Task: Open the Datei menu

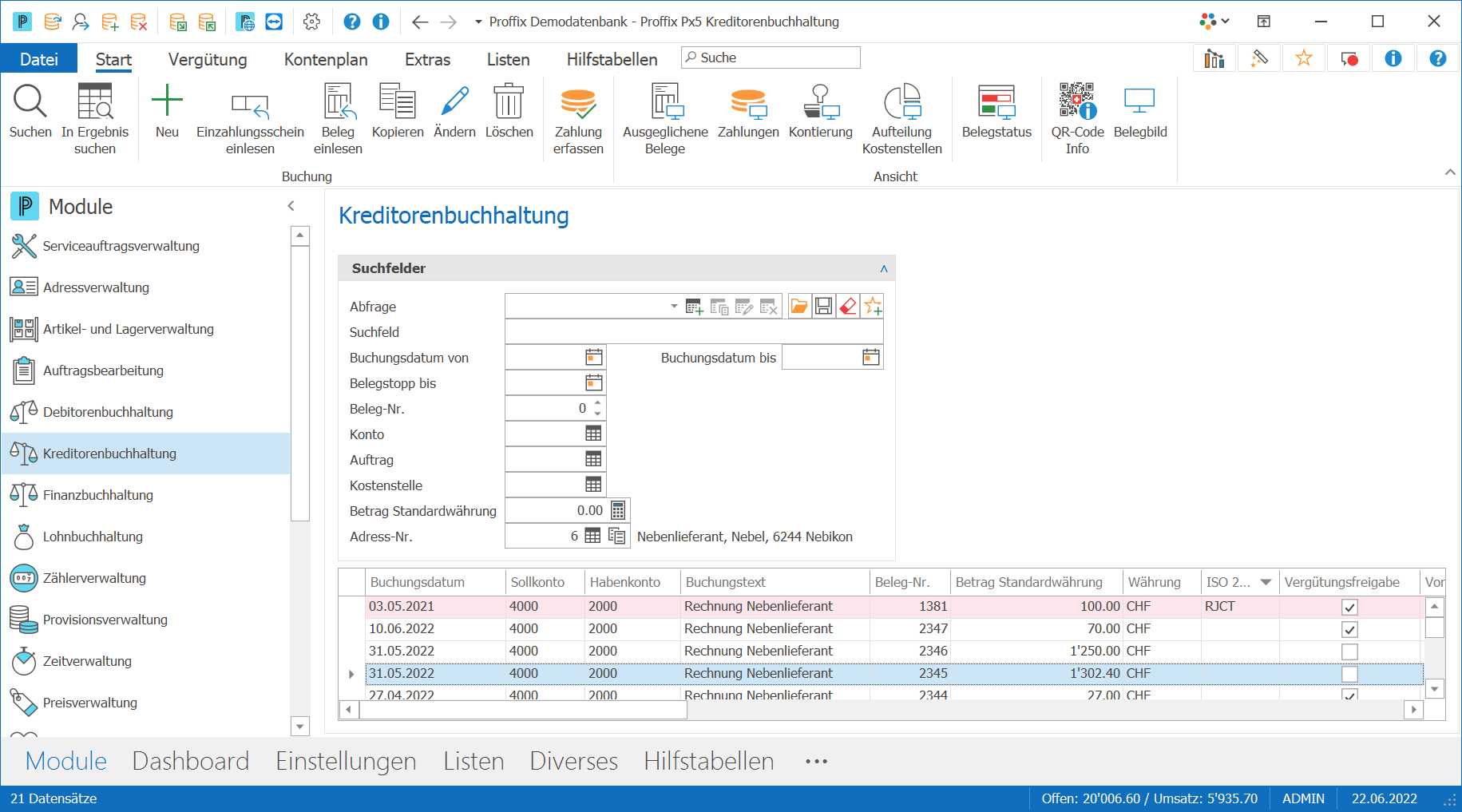Action: click(39, 59)
